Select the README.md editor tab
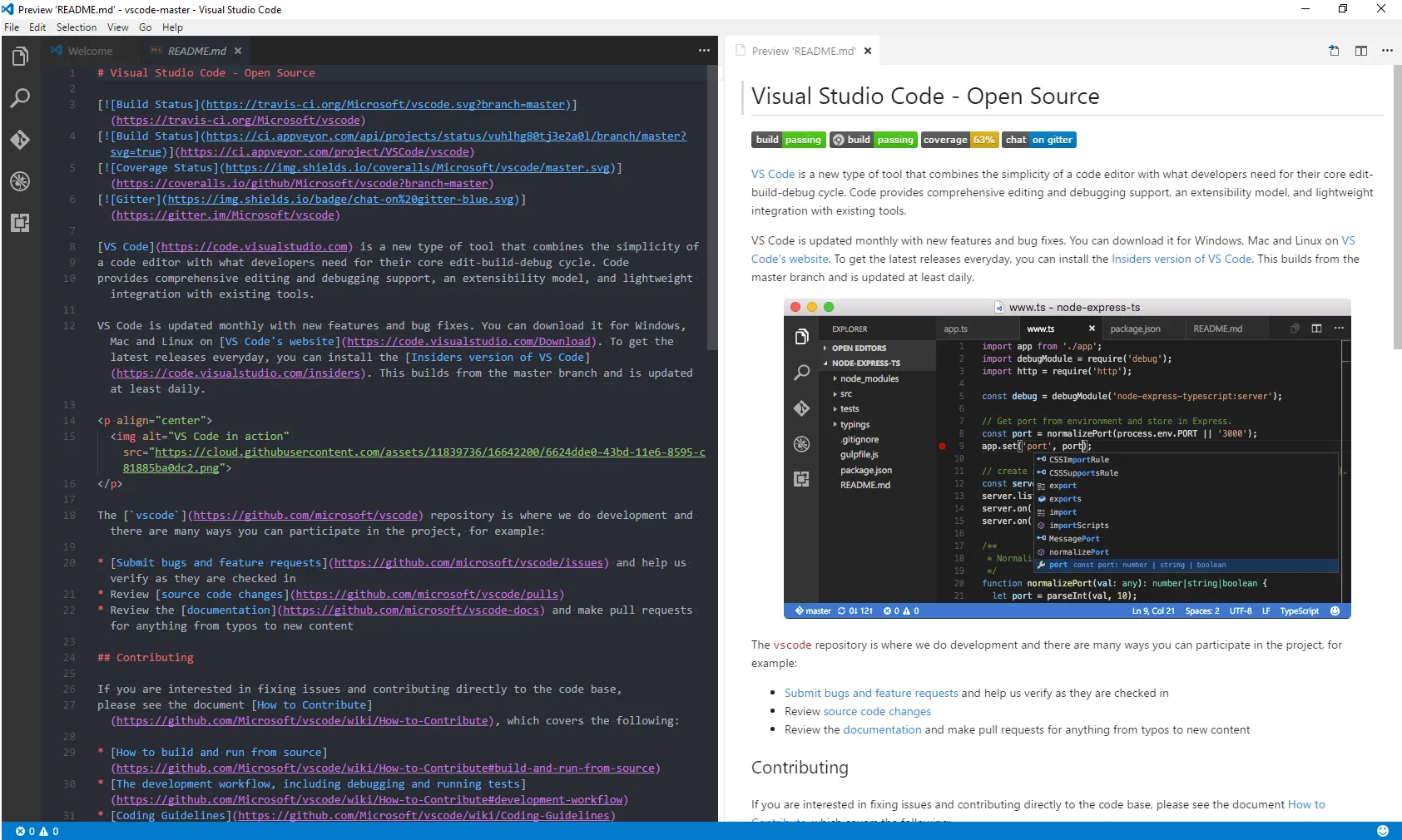This screenshot has width=1402, height=840. 196,51
